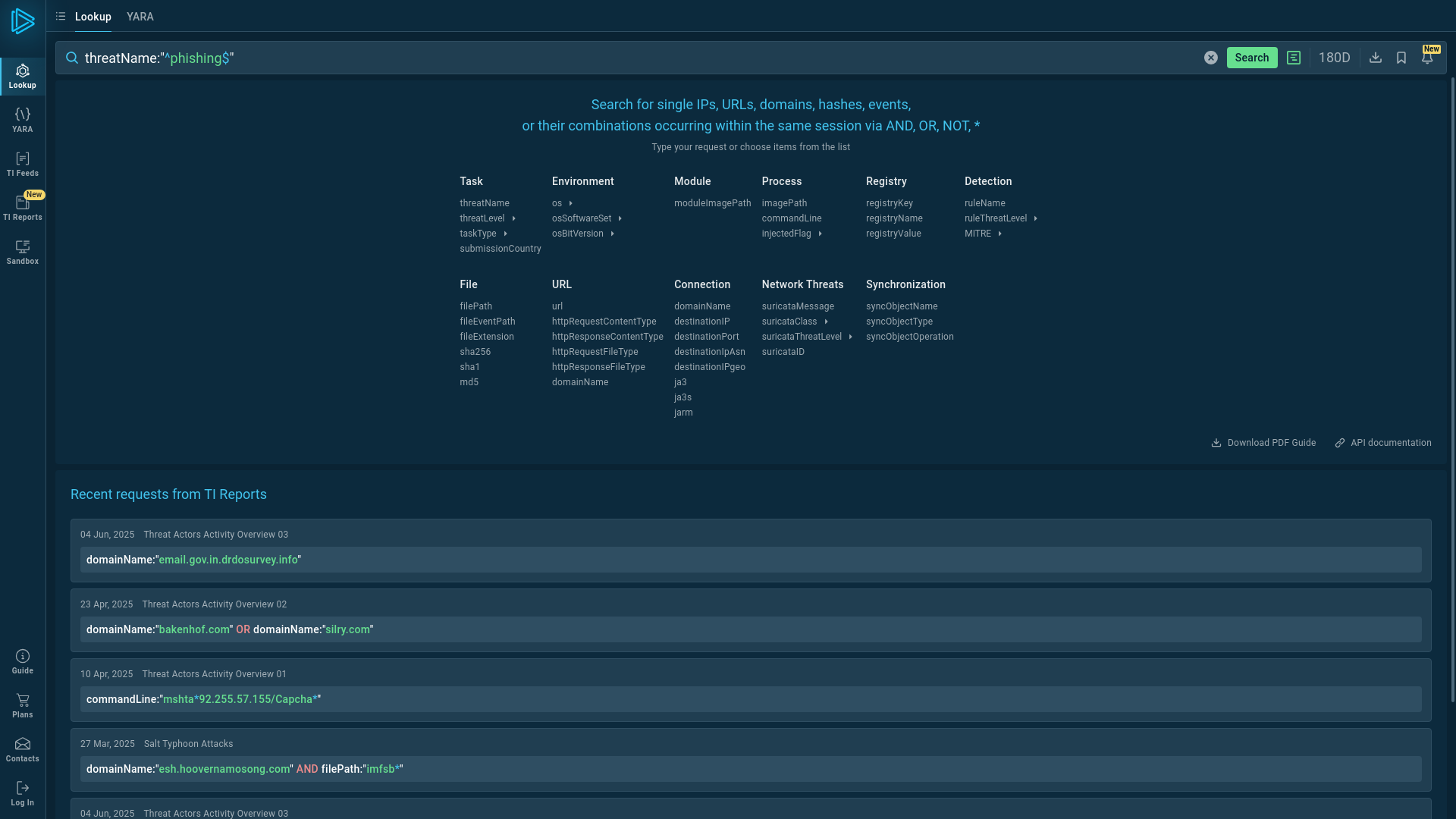Image resolution: width=1456 pixels, height=819 pixels.
Task: Clear the search query with X icon
Action: tap(1211, 58)
